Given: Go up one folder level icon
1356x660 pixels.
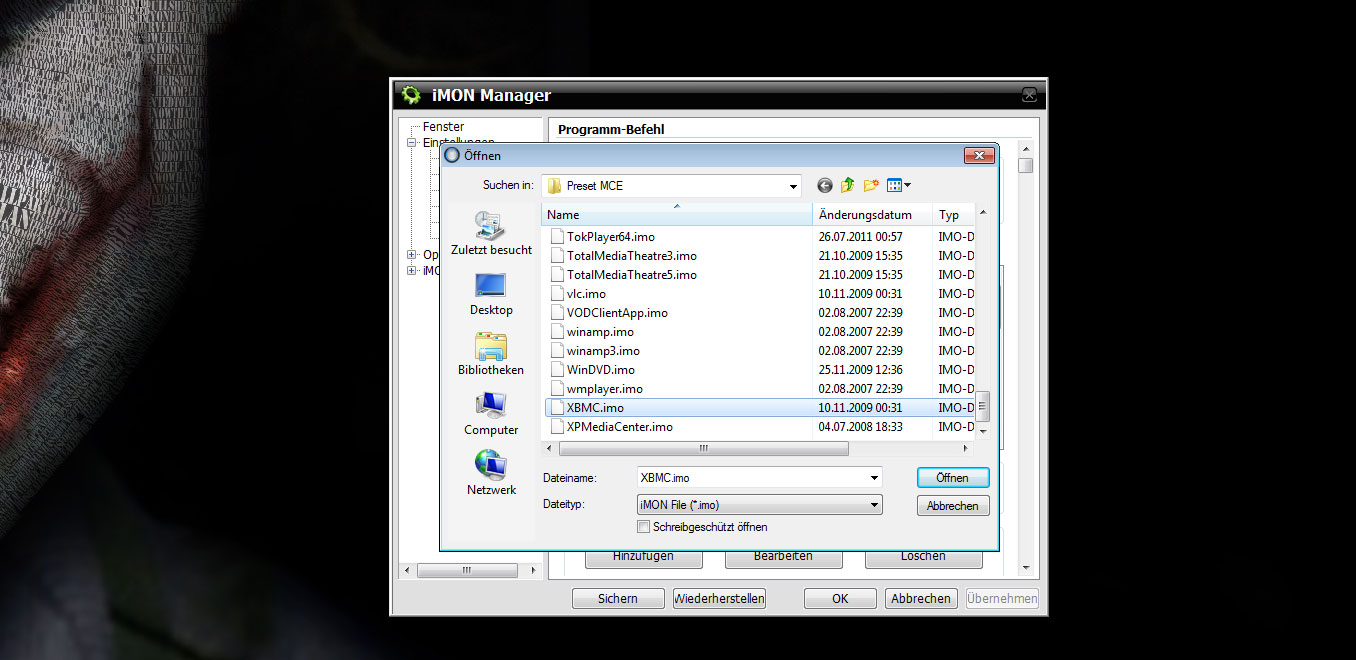Looking at the screenshot, I should click(x=848, y=185).
